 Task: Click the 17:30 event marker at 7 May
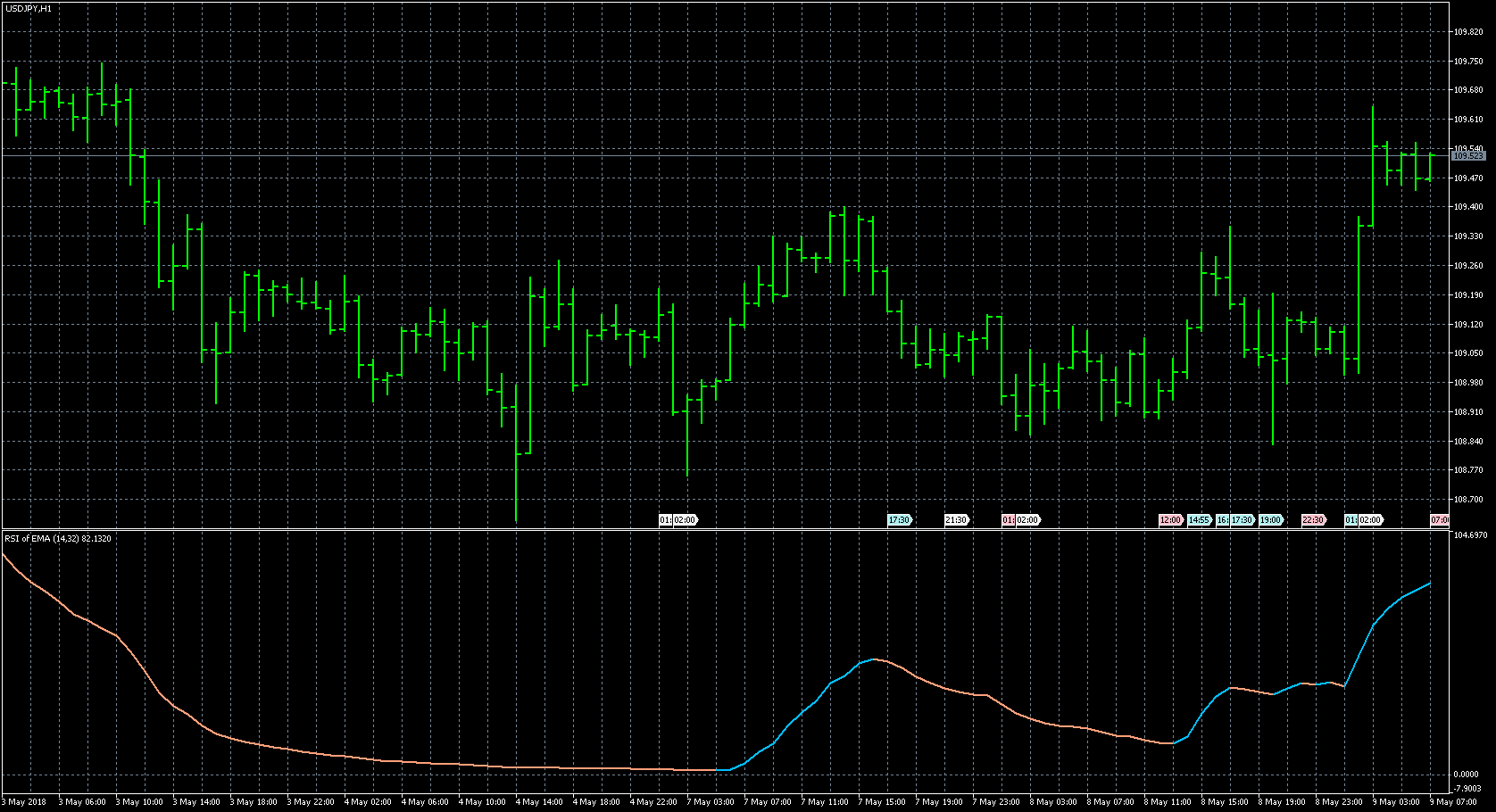click(899, 520)
